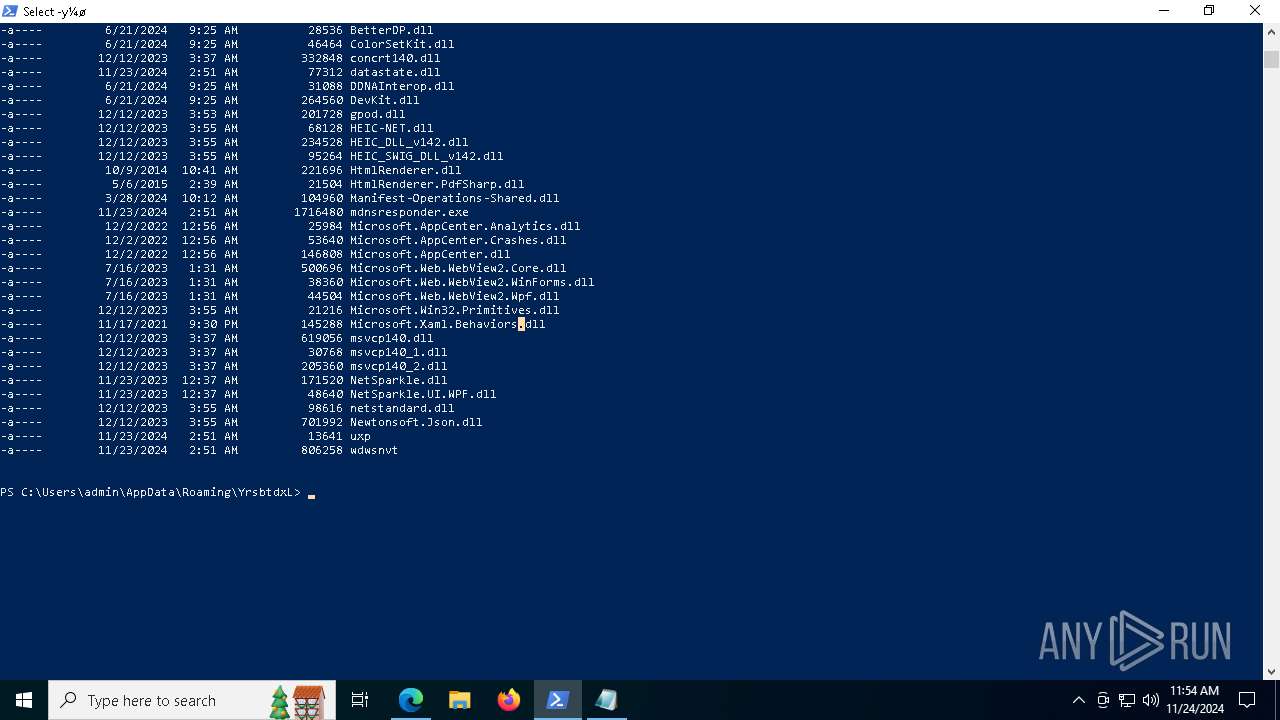Viewport: 1280px width, 720px height.
Task: Click the NetSparkle.UI.WPF.dll entry
Action: pyautogui.click(x=423, y=394)
